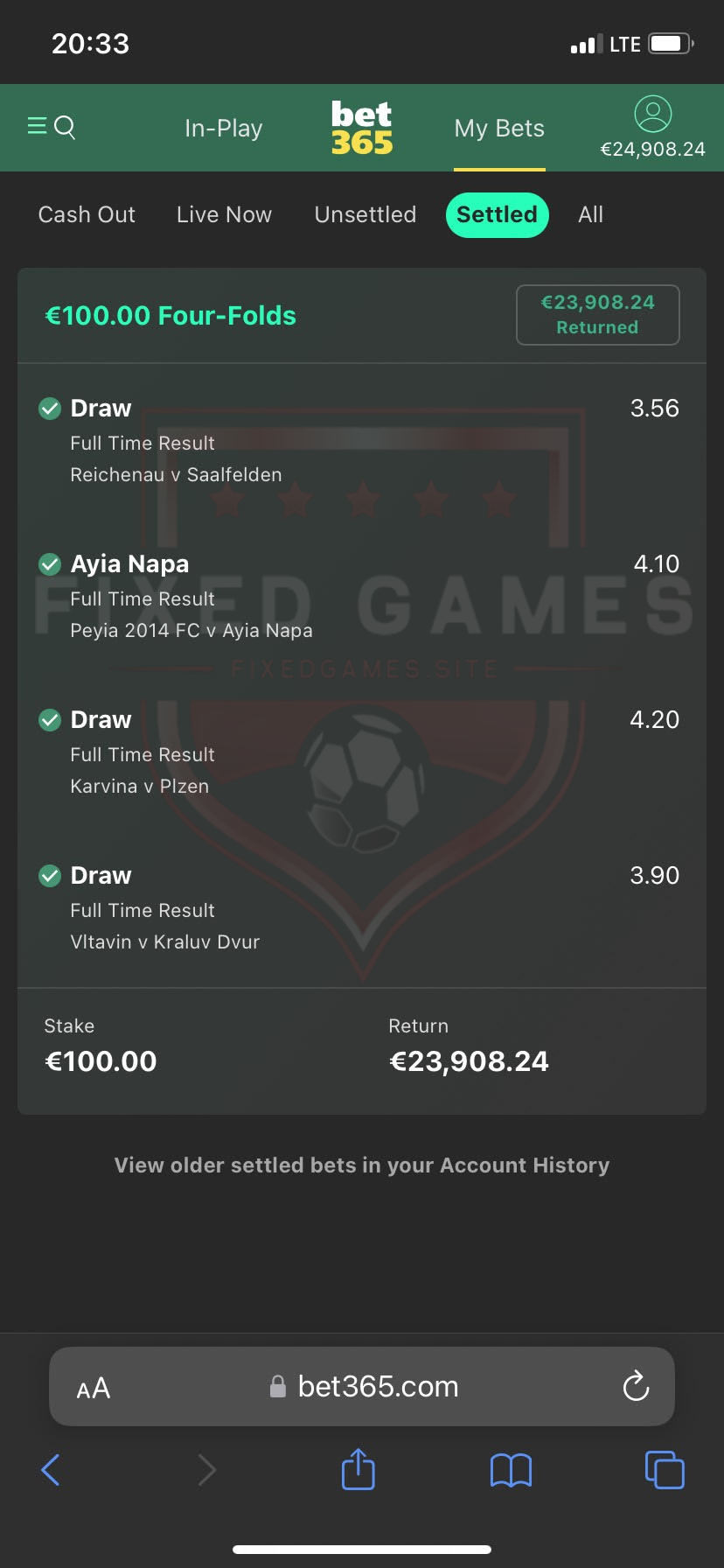Open Safari bookmarks icon
724x1568 pixels.
coord(511,1470)
